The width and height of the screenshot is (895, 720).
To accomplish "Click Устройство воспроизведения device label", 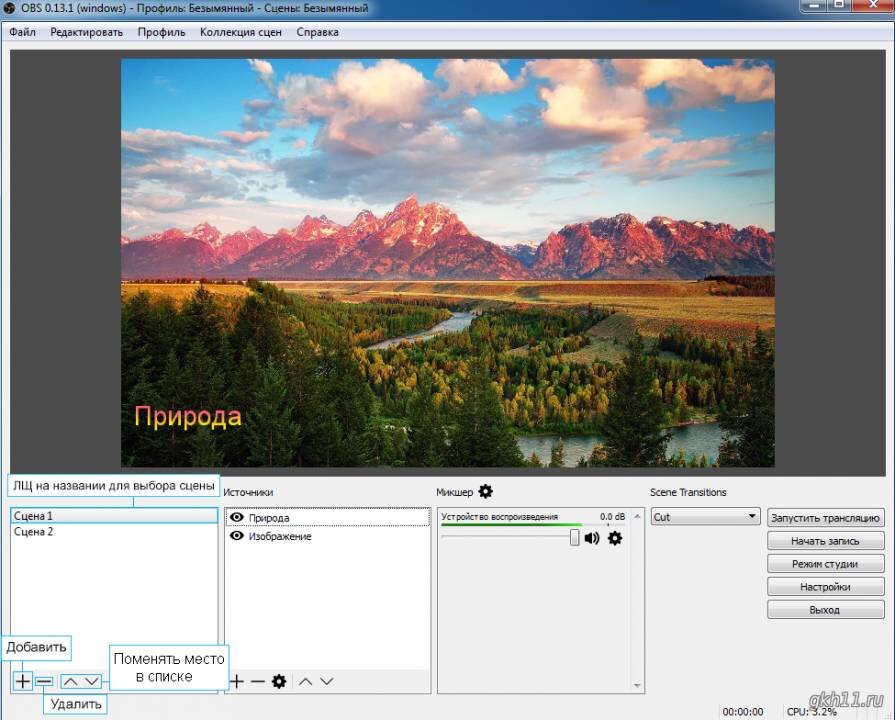I will point(499,517).
